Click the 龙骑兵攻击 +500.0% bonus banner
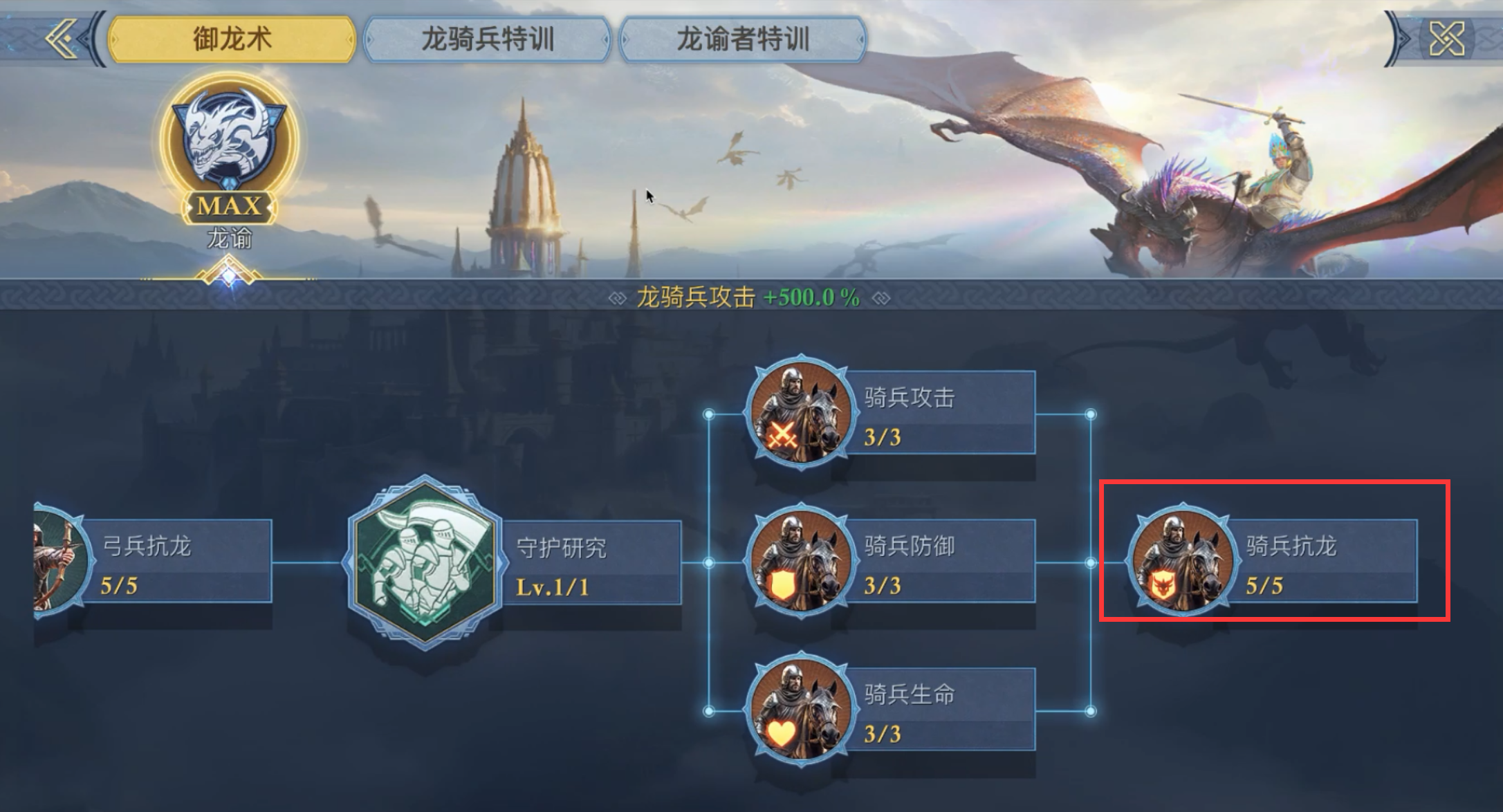The image size is (1503, 812). (x=748, y=297)
